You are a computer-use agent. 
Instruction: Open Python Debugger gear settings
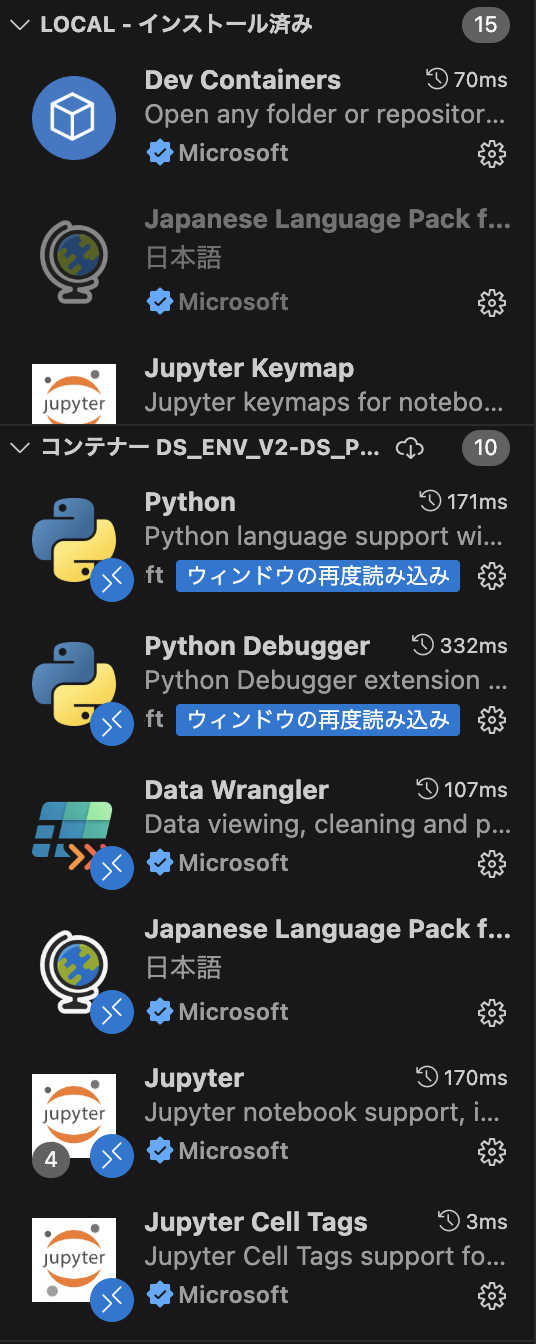click(x=491, y=719)
